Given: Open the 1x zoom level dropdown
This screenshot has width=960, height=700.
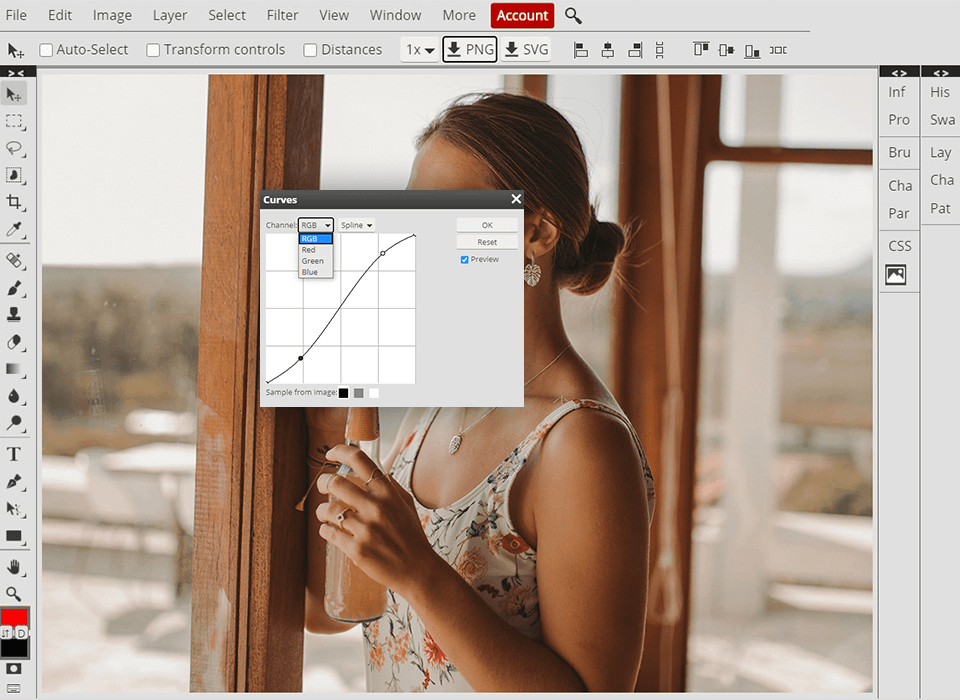Looking at the screenshot, I should tap(419, 49).
